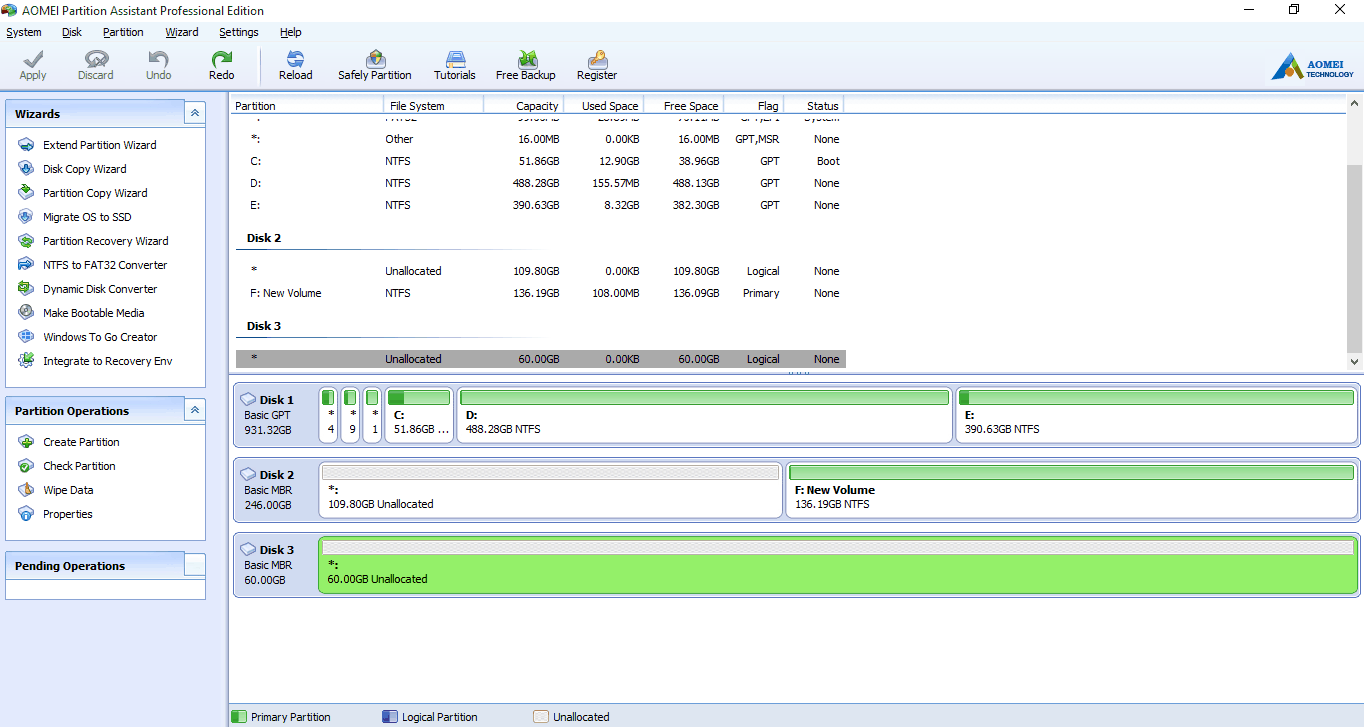Select the F: New Volume list row
Screen dimensions: 1364x727
pos(540,293)
